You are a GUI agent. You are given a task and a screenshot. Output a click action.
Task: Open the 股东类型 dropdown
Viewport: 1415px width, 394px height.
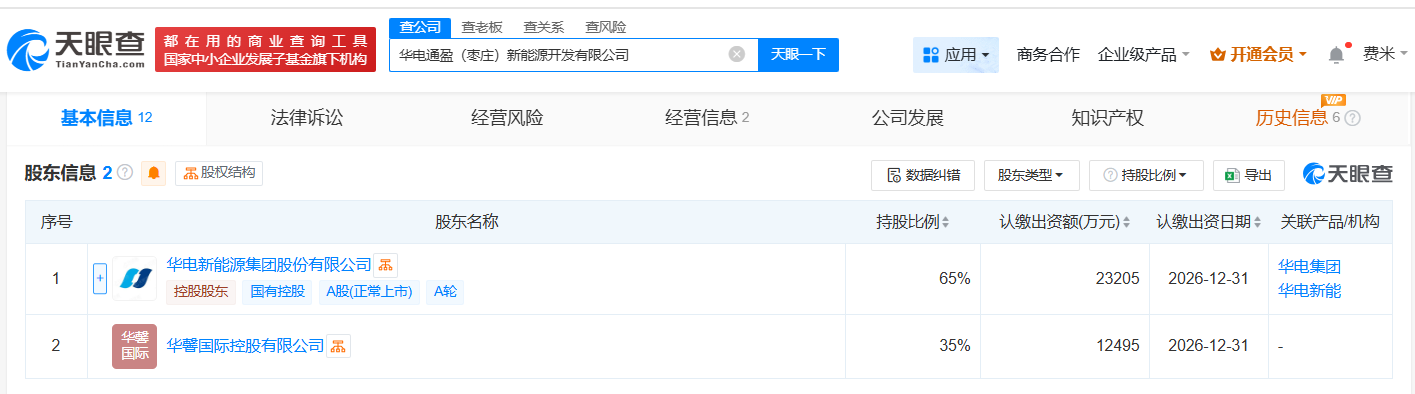tap(1031, 175)
